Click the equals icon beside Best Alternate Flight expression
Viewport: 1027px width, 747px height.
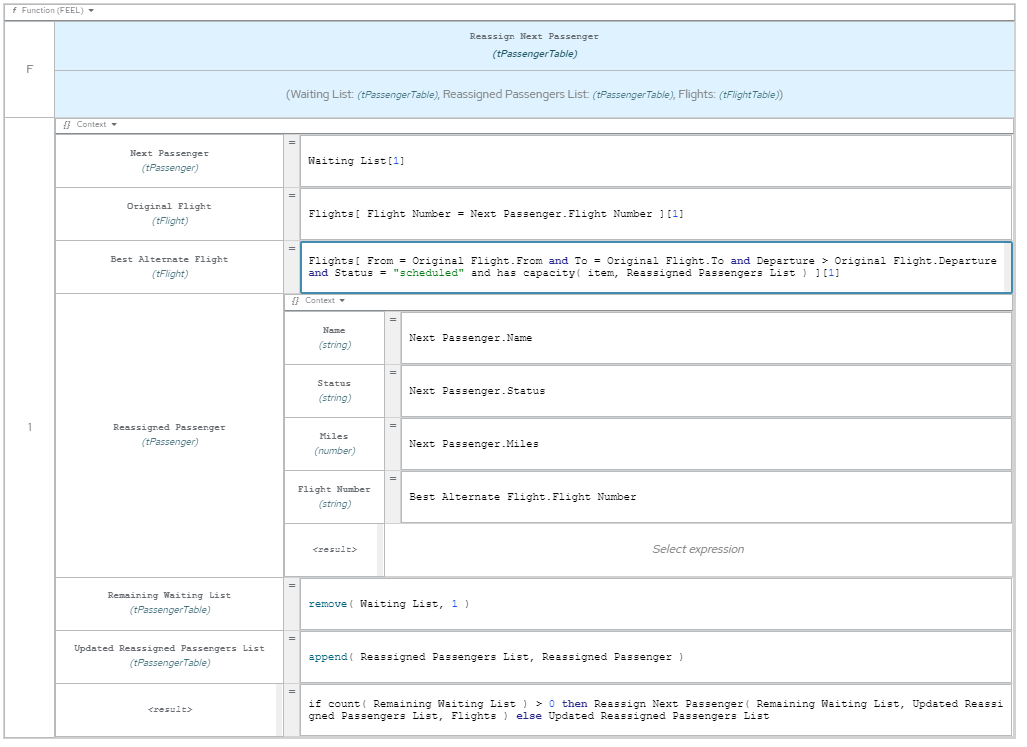(x=292, y=249)
